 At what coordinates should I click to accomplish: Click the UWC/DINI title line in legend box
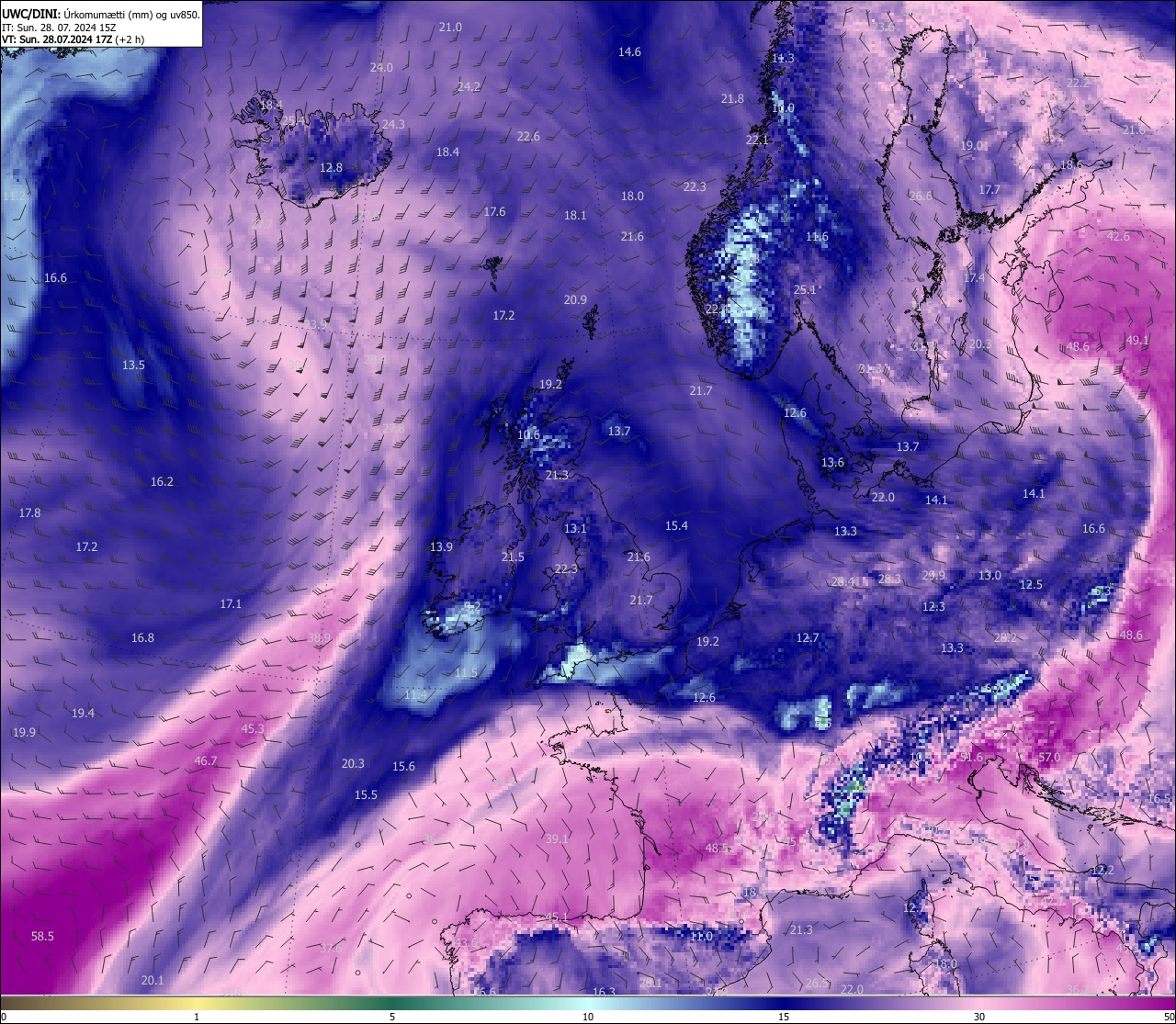click(x=101, y=14)
